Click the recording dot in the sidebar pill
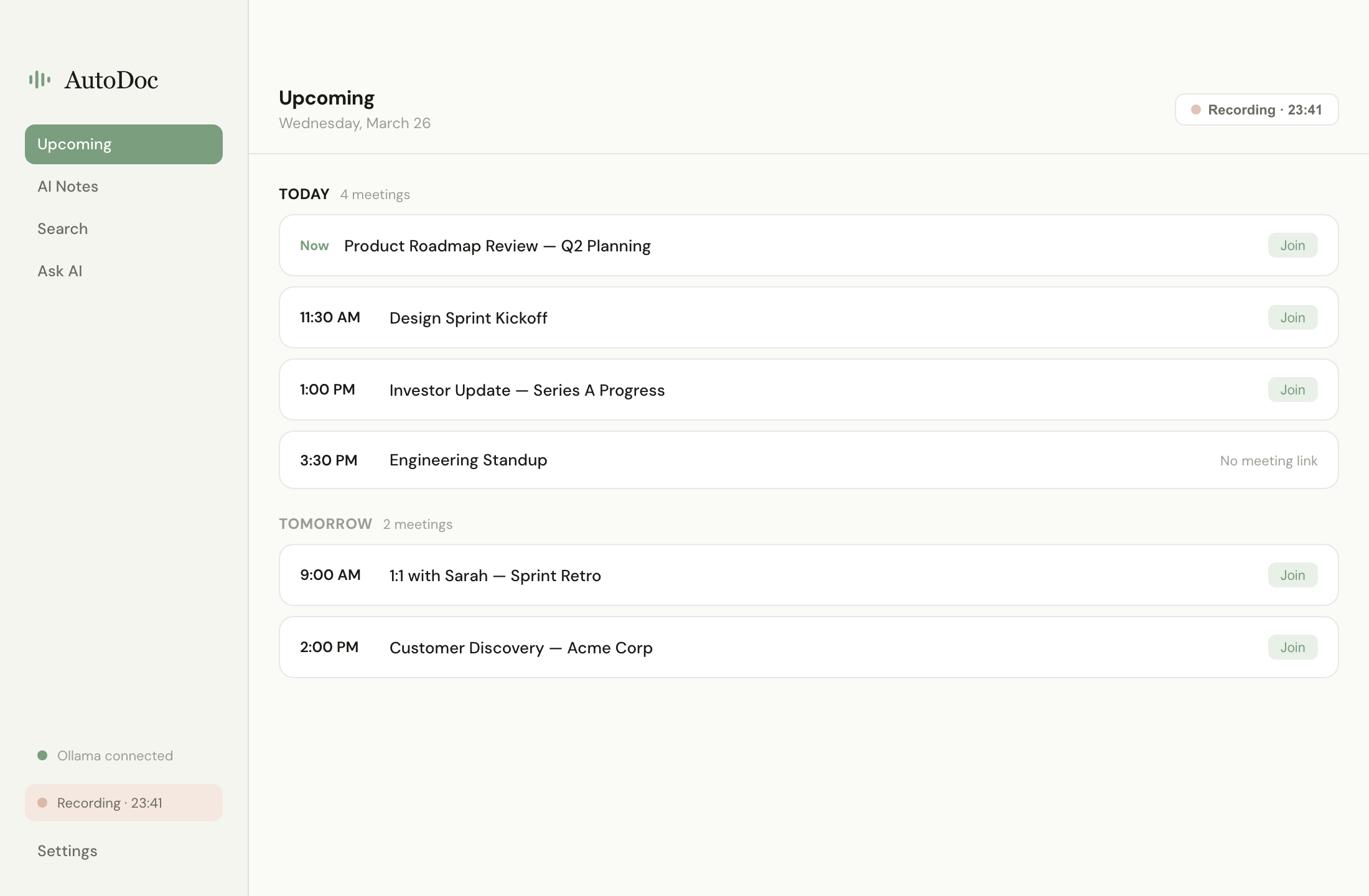Image resolution: width=1369 pixels, height=896 pixels. (x=44, y=803)
